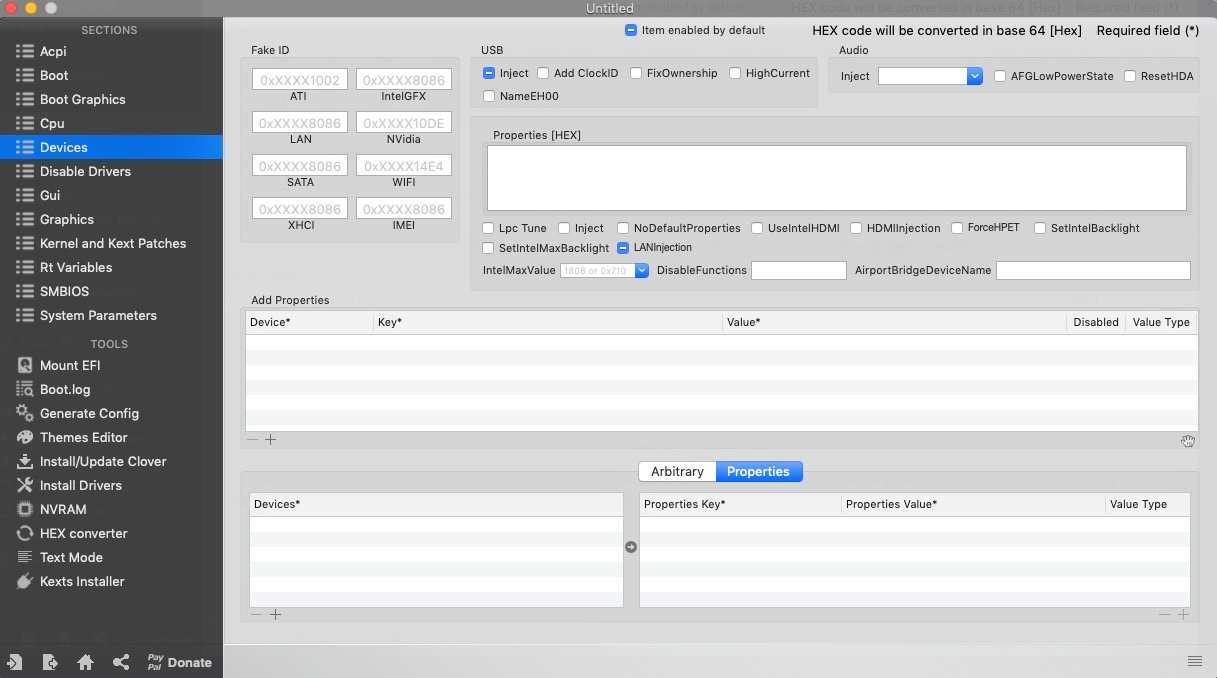Switch to the Arbitrary tab

tap(677, 471)
